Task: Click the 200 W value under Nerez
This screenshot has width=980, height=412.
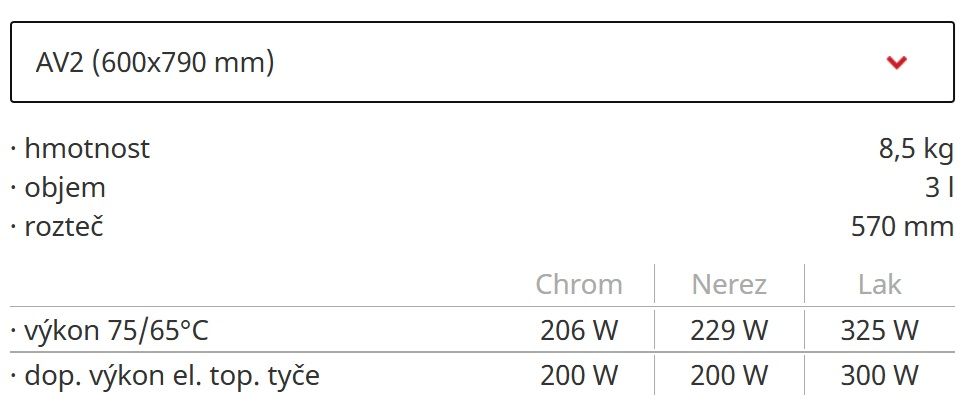Action: 729,376
